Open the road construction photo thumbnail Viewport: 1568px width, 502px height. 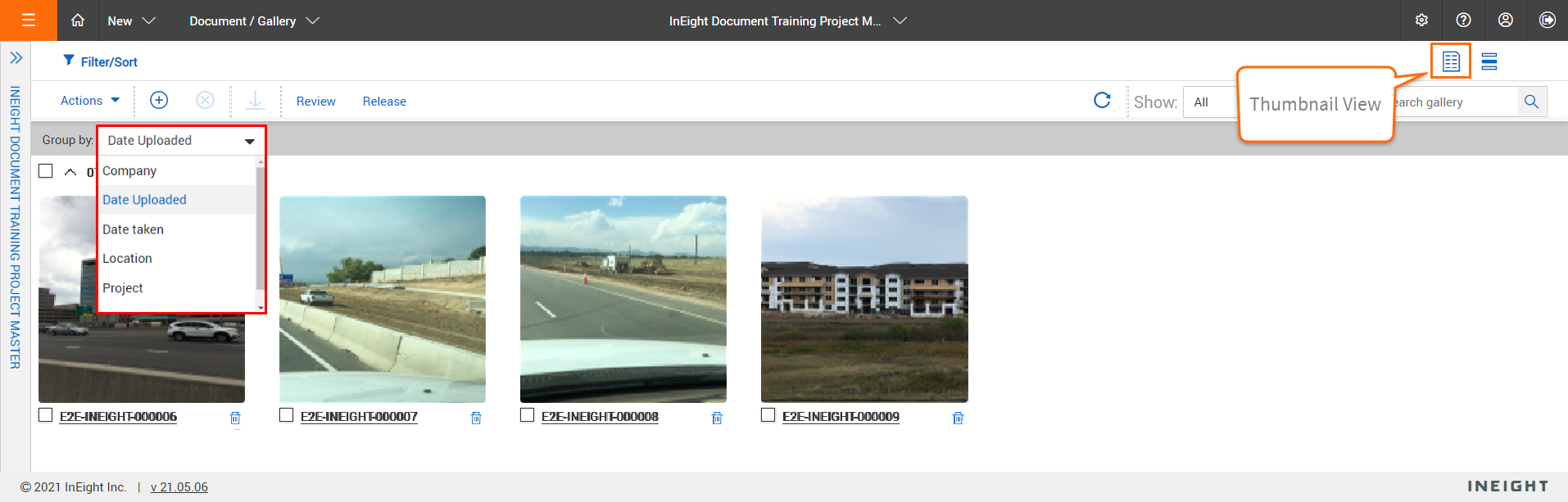623,299
